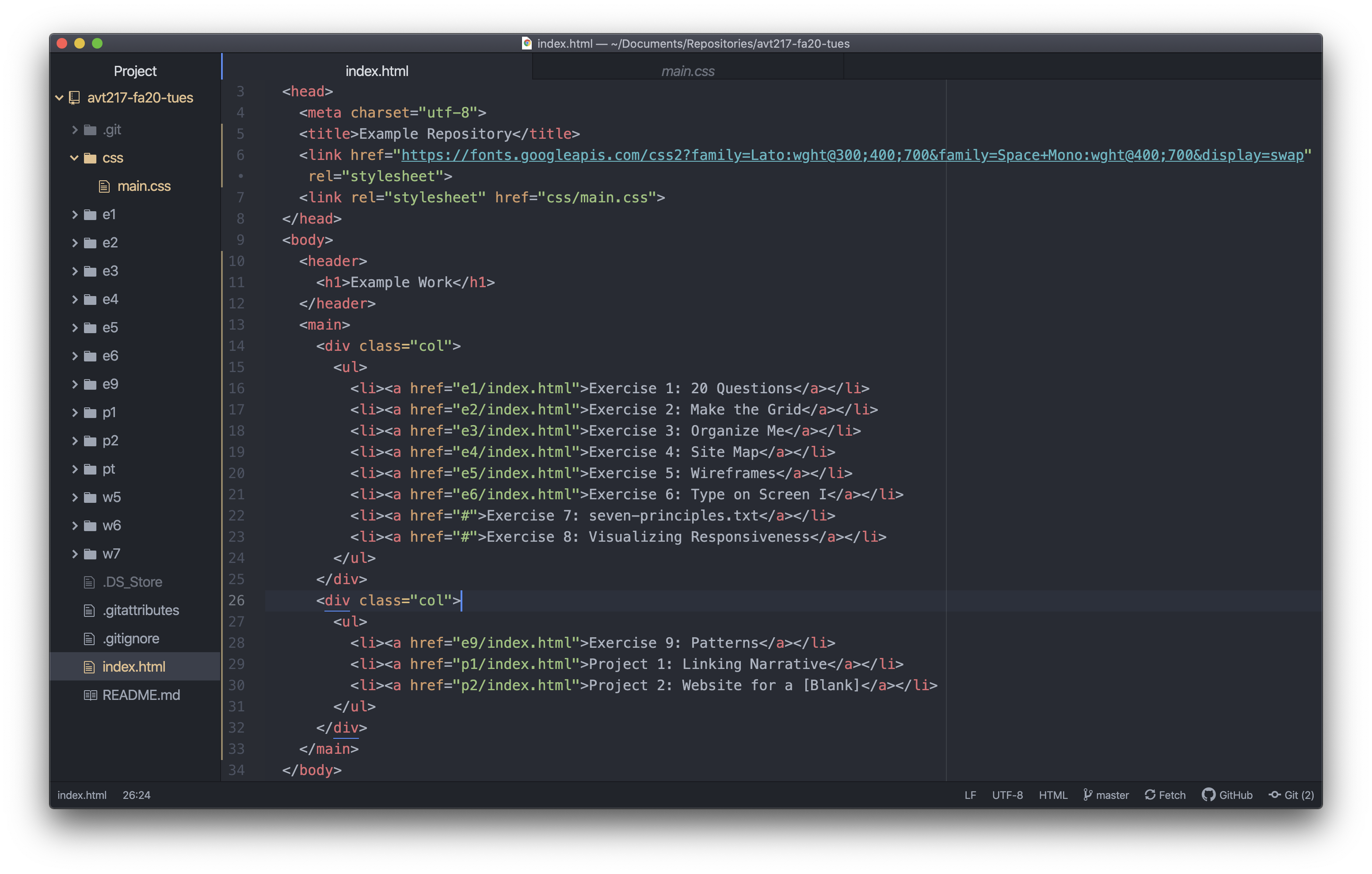Select the index.html editor tab
1372x874 pixels.
click(377, 71)
